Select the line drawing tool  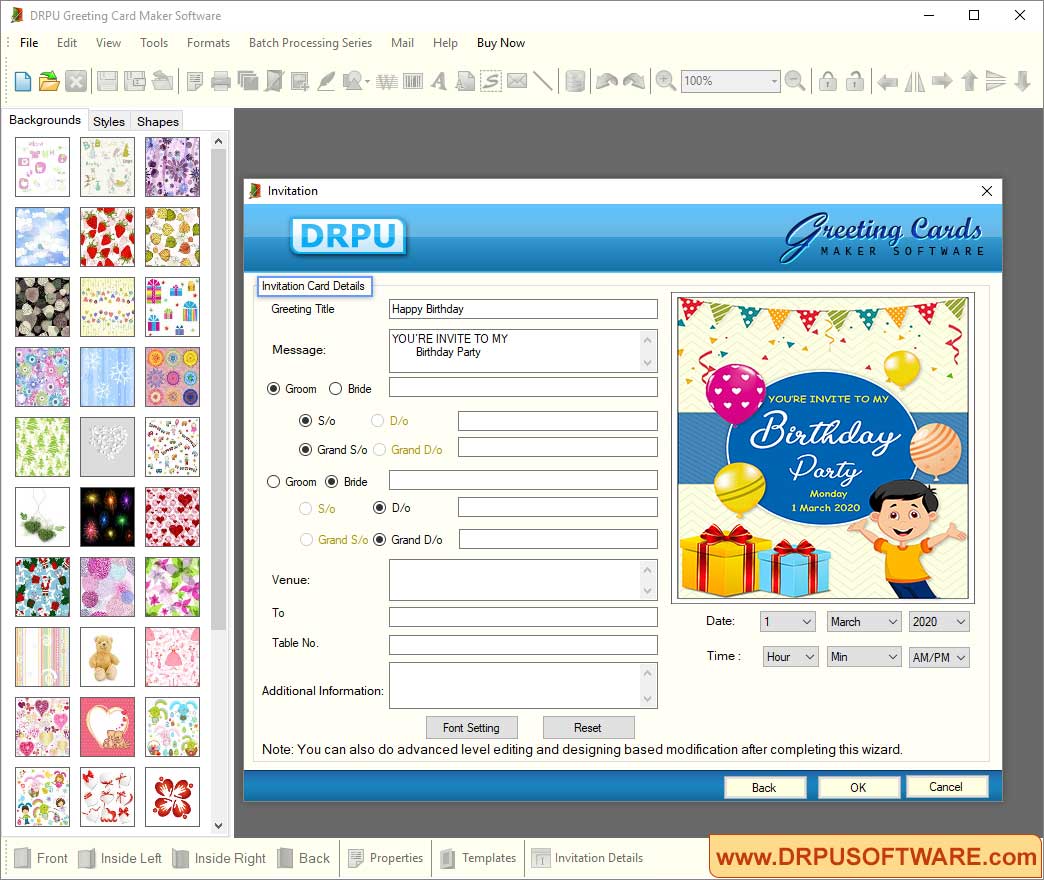tap(543, 81)
